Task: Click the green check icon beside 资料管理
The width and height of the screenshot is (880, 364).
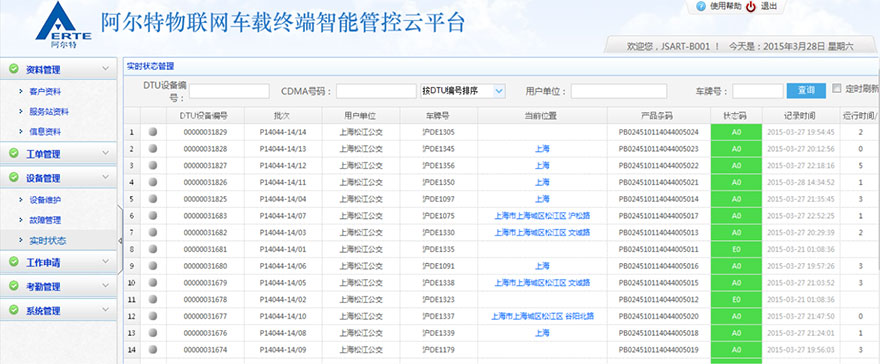Action: point(14,69)
